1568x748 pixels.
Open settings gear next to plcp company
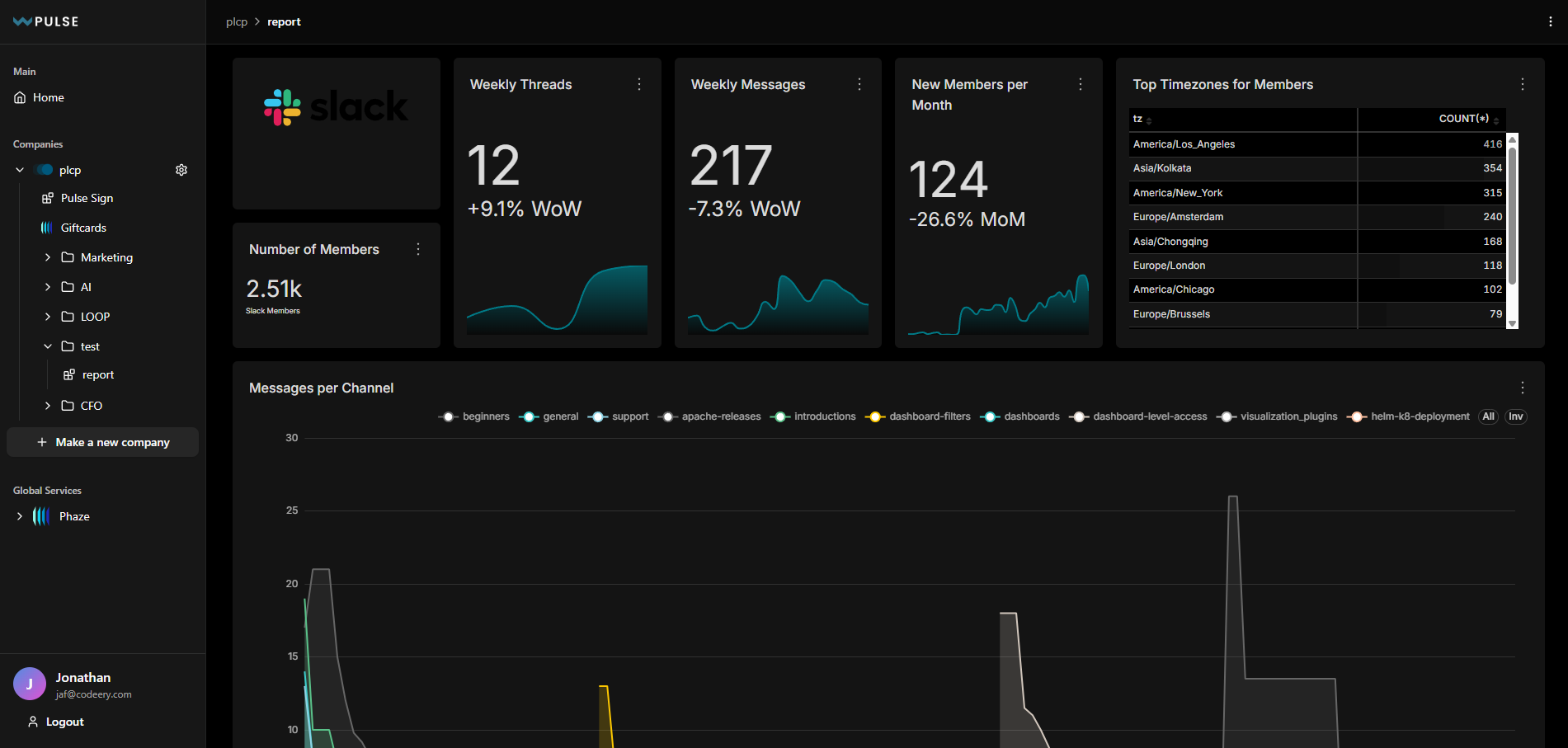181,170
